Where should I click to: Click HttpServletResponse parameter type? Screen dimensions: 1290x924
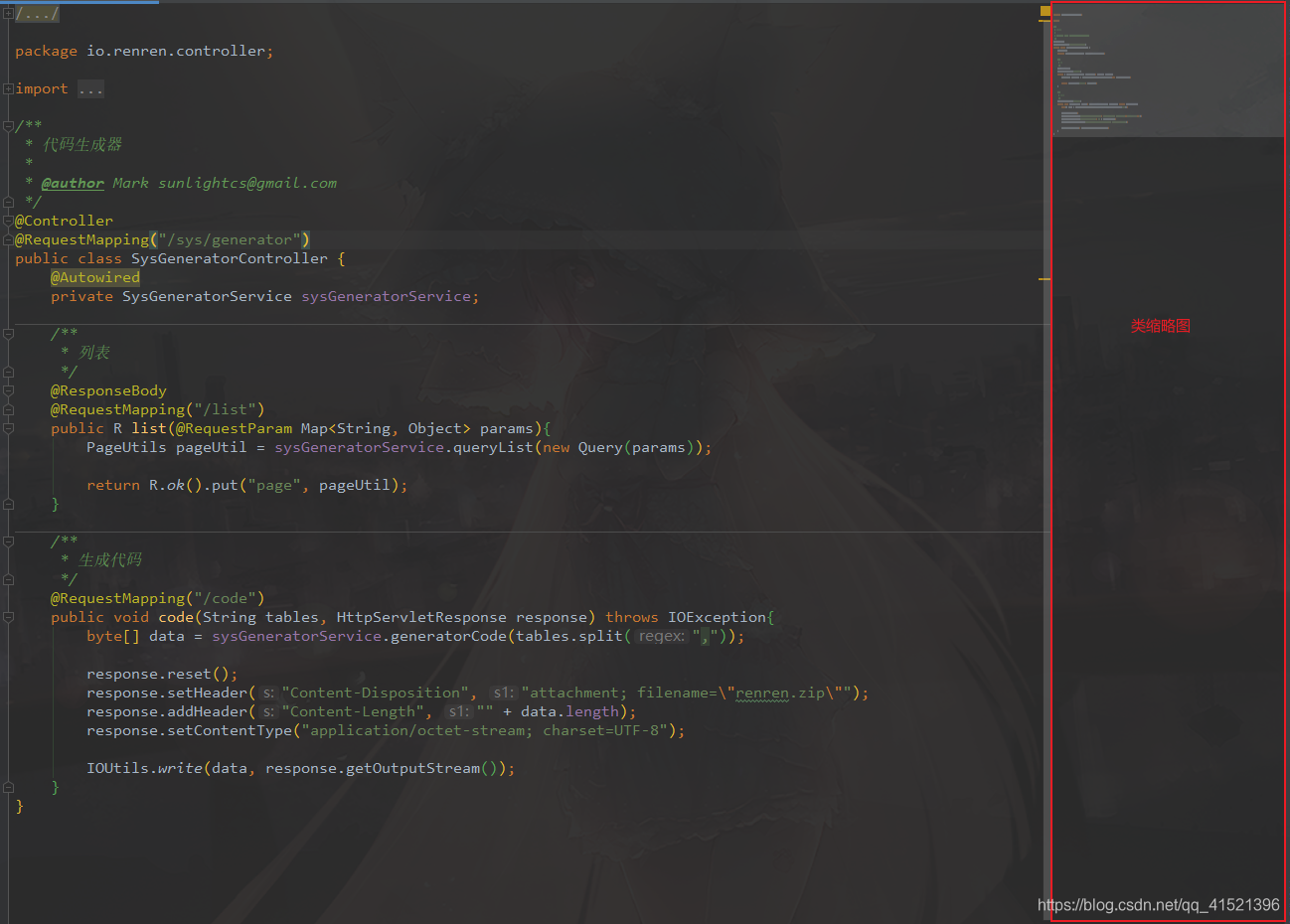click(x=421, y=617)
